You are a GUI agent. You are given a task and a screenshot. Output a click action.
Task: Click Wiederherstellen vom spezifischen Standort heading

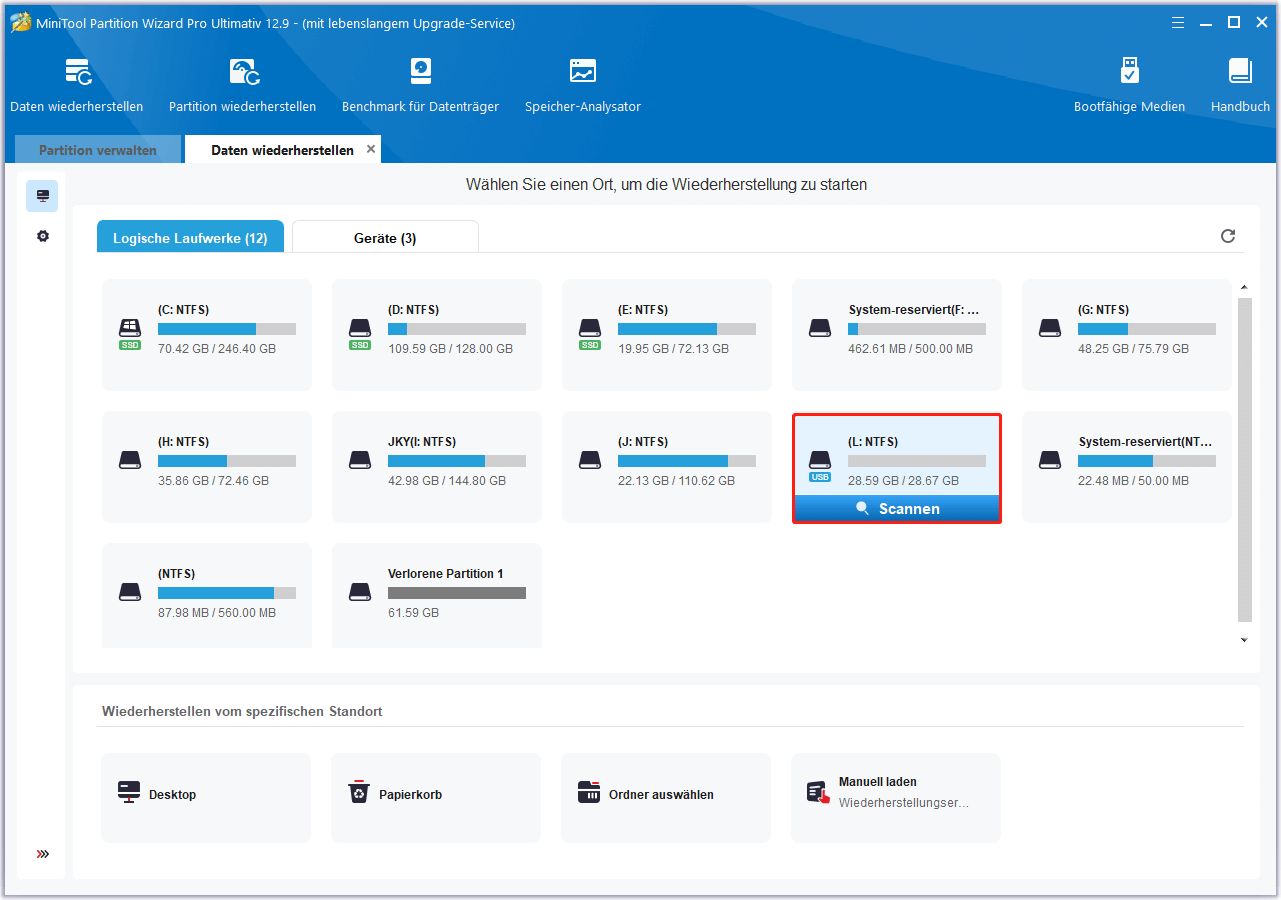242,712
